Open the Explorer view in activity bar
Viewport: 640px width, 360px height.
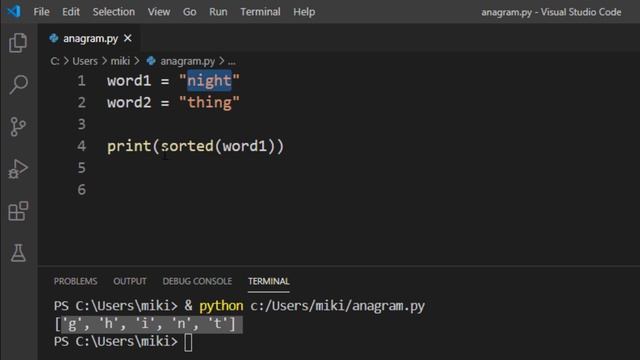[x=18, y=43]
